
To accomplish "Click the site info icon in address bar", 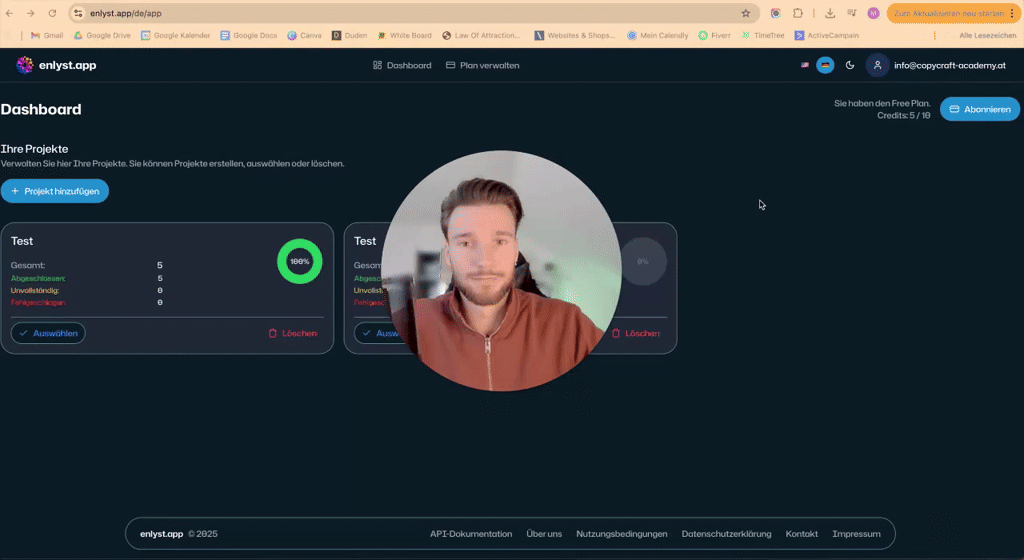I will pos(78,13).
